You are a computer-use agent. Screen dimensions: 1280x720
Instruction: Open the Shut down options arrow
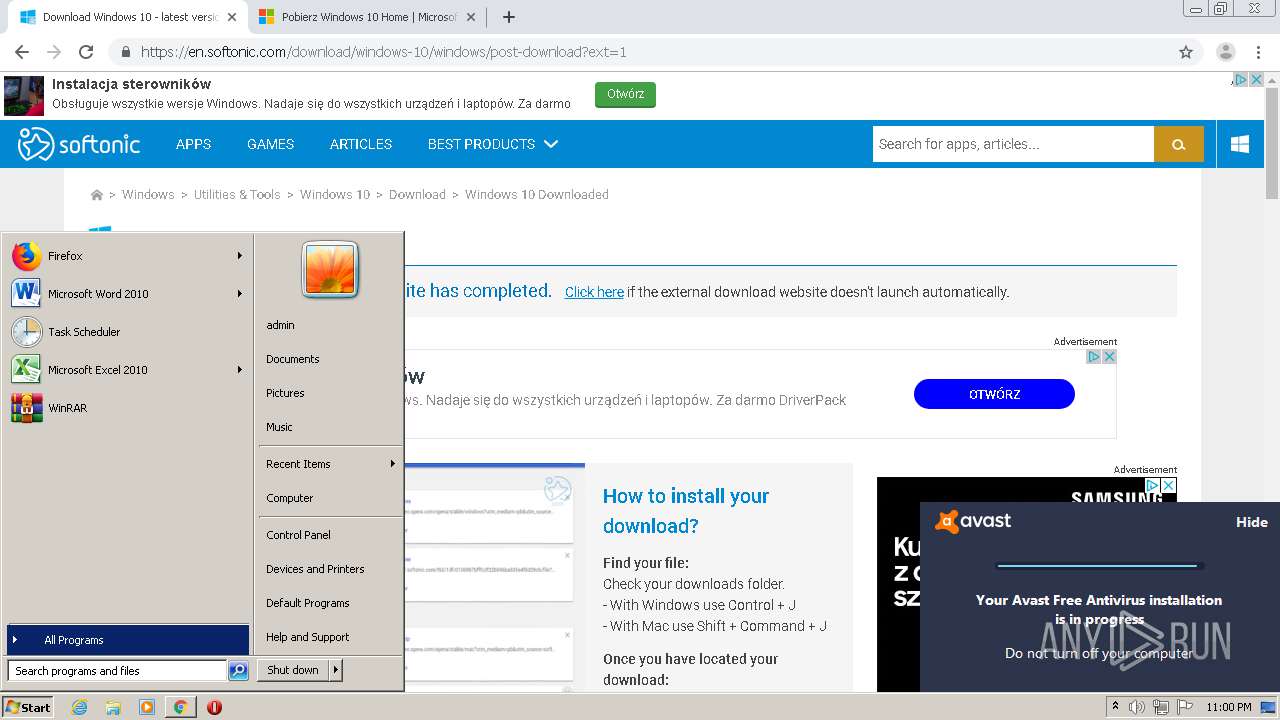point(336,670)
